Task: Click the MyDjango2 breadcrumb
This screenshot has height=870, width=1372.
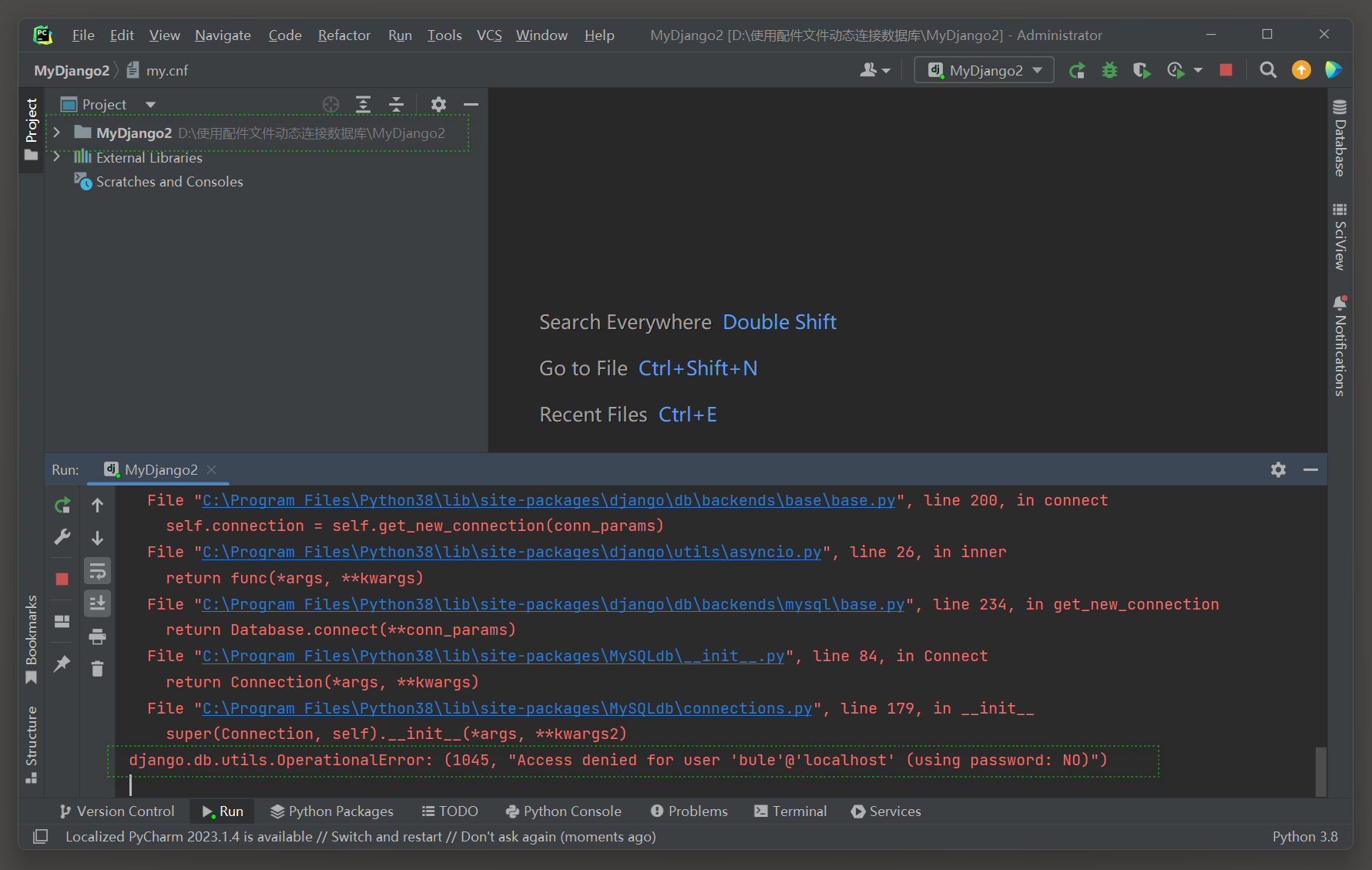Action: pos(72,70)
